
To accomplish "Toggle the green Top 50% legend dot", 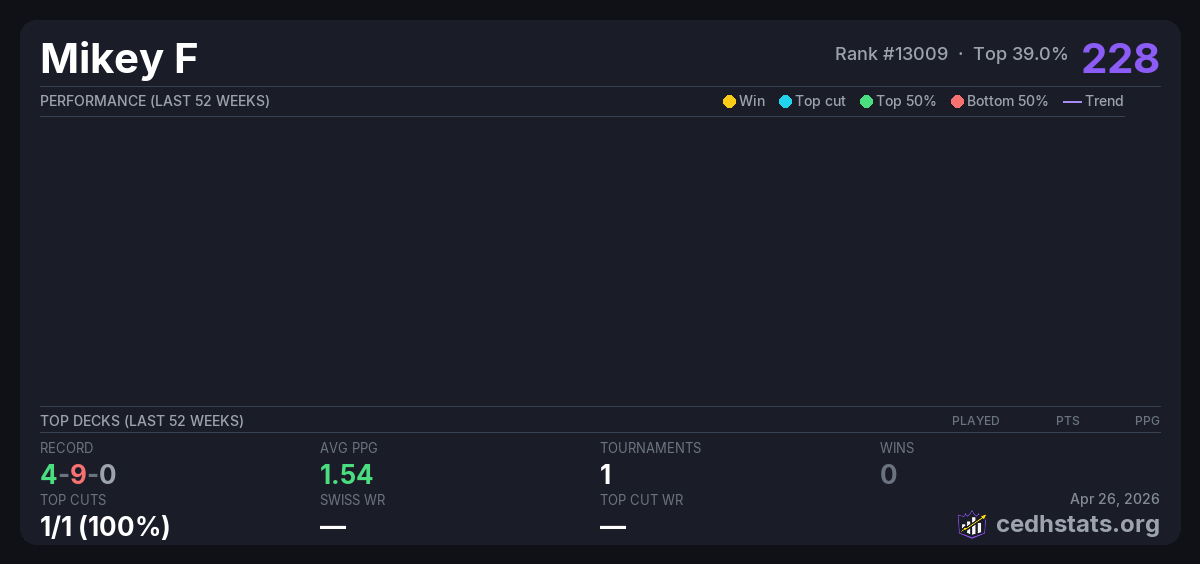I will point(866,101).
